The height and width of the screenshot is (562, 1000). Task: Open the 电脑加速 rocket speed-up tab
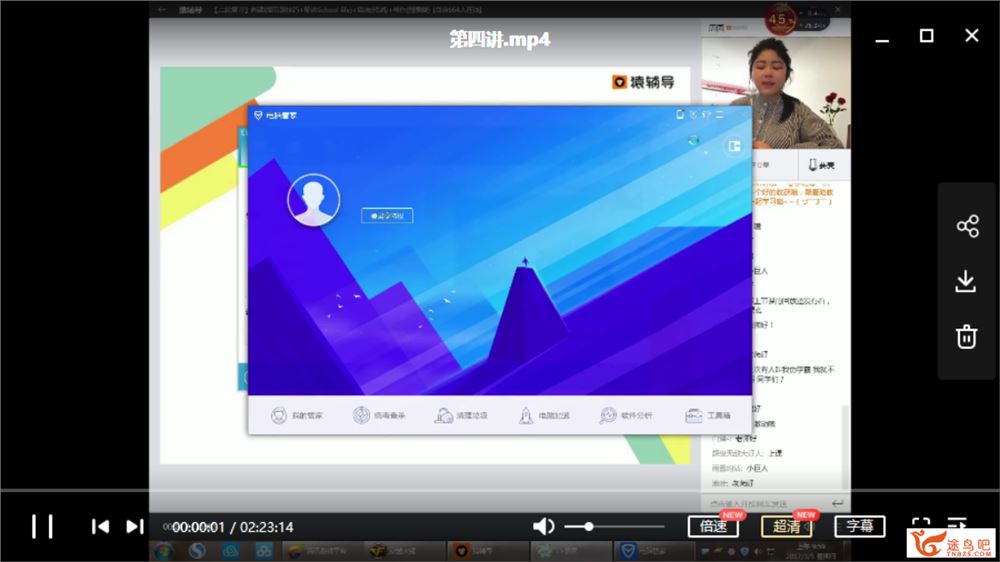pyautogui.click(x=544, y=415)
